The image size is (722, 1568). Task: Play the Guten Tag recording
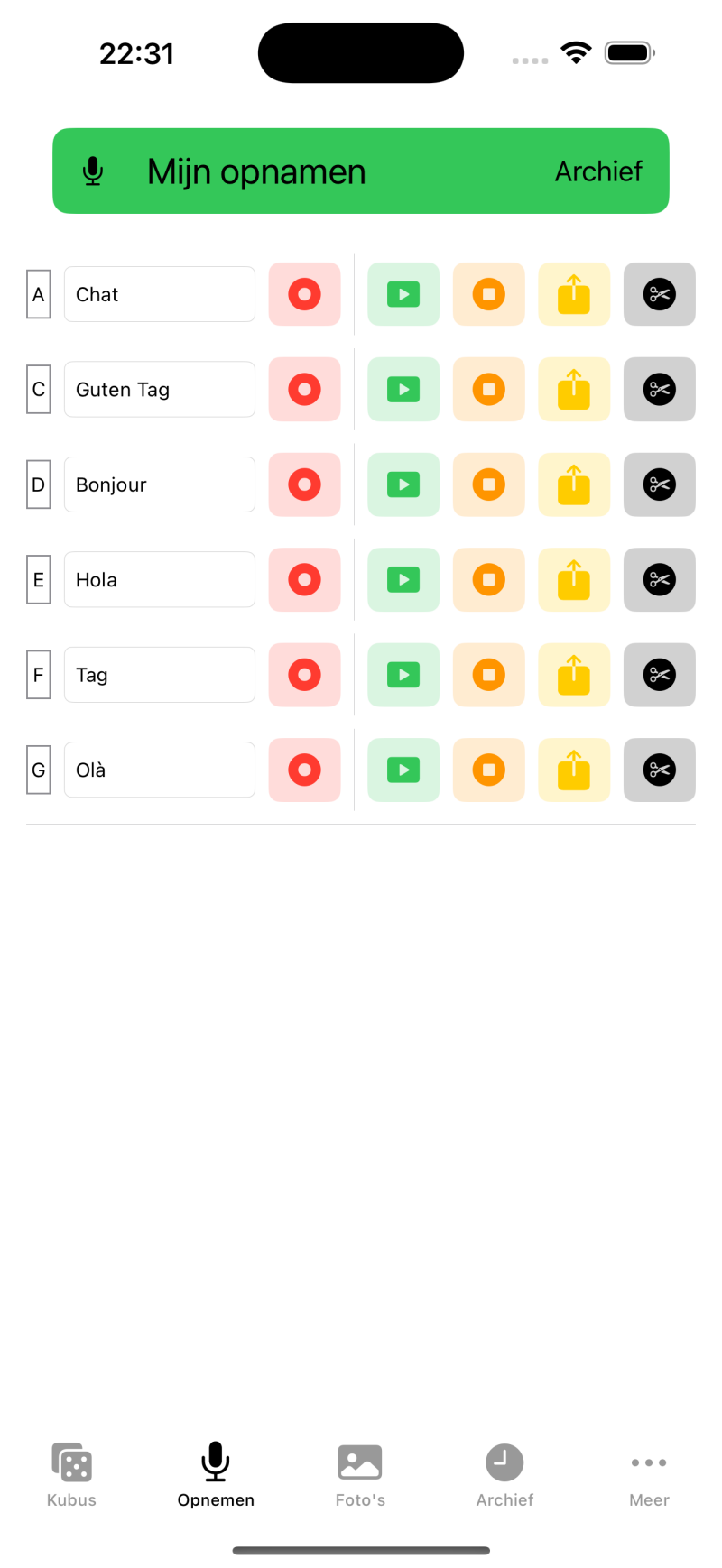pos(403,390)
